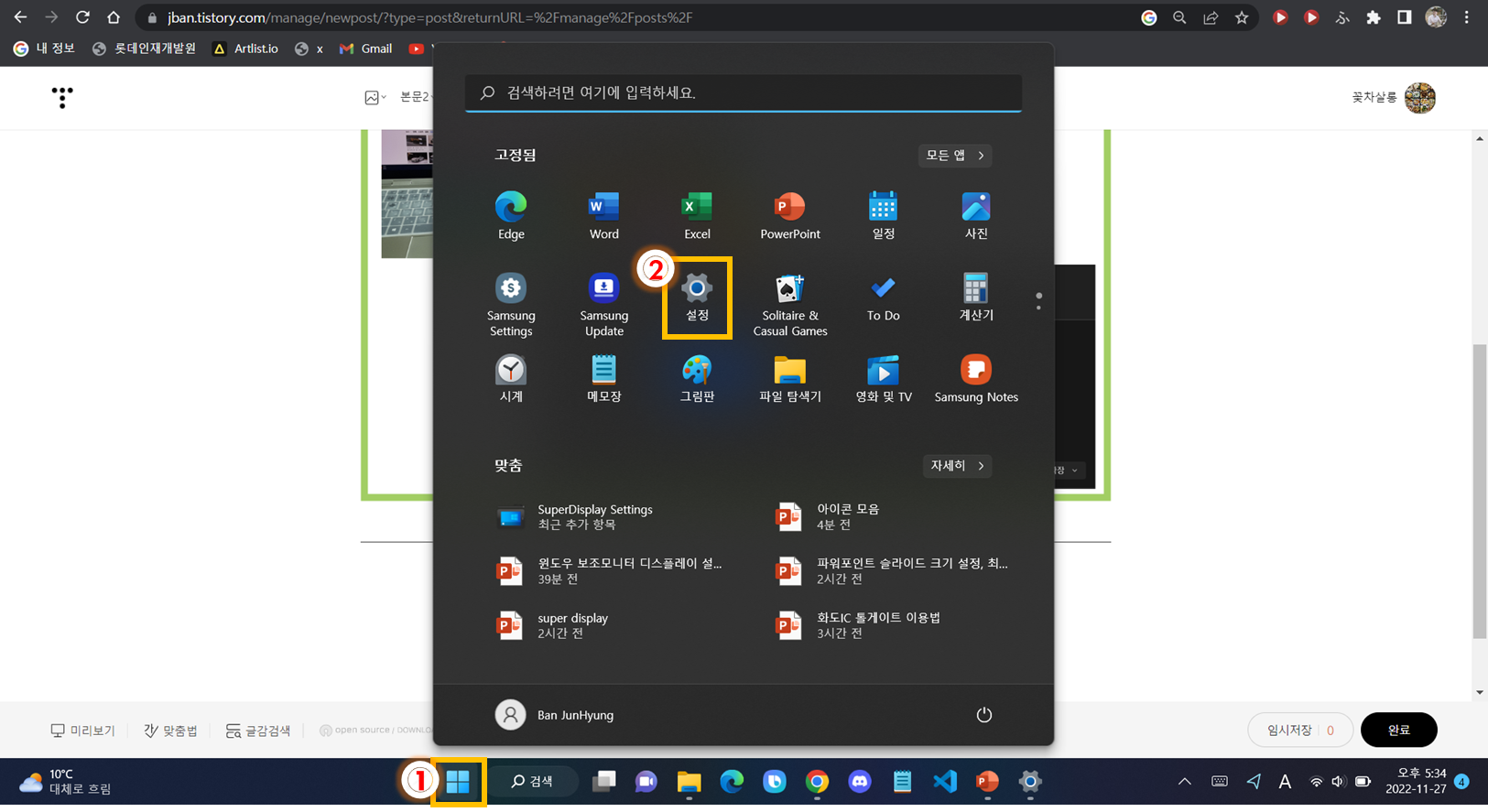Bookmark this page with star icon
This screenshot has height=812, width=1488.
1242,17
